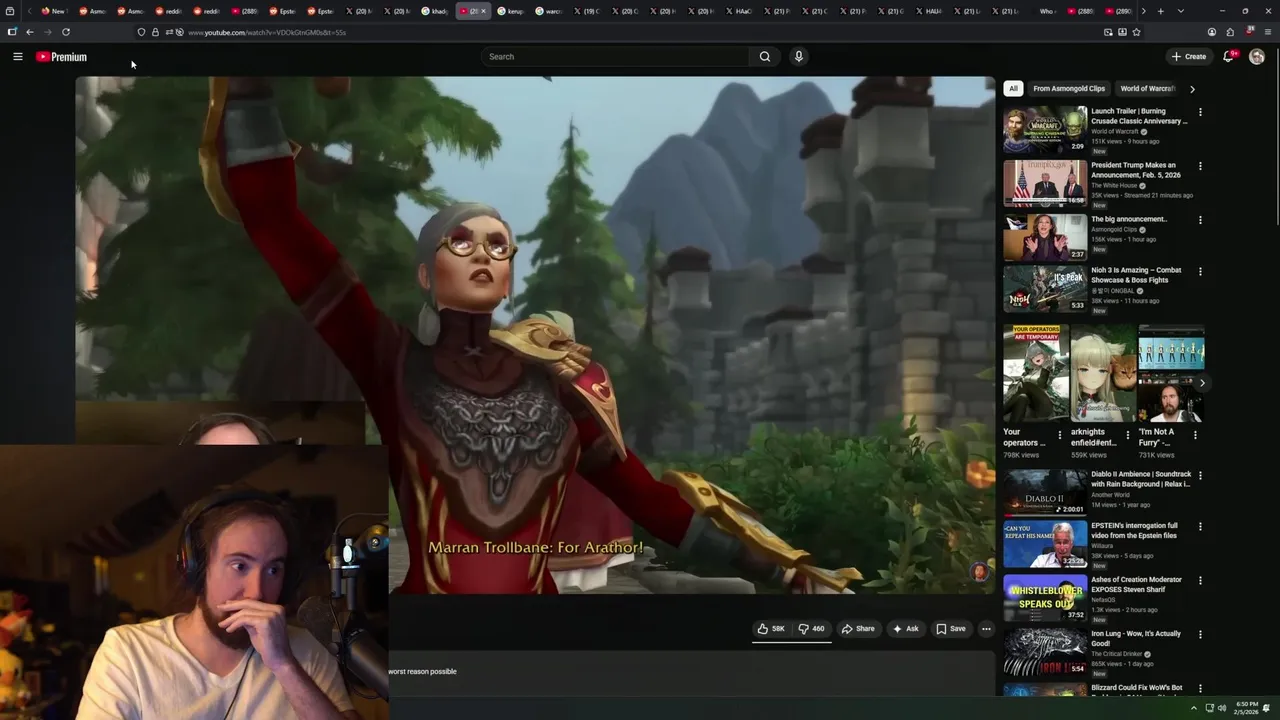
Task: Open Ashes of Creation Moderator EXPOSES title
Action: [1136, 584]
